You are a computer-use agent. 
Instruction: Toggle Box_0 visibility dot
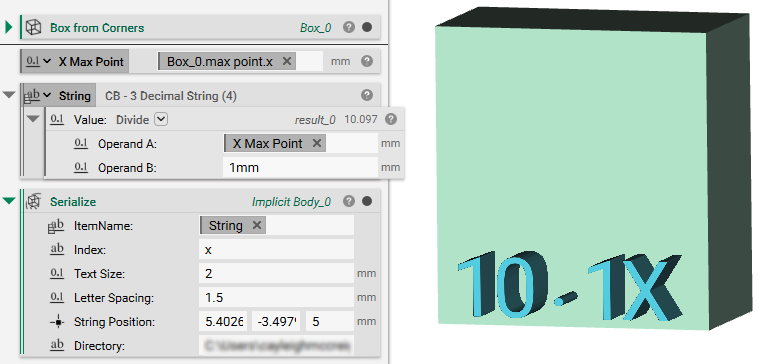(367, 28)
